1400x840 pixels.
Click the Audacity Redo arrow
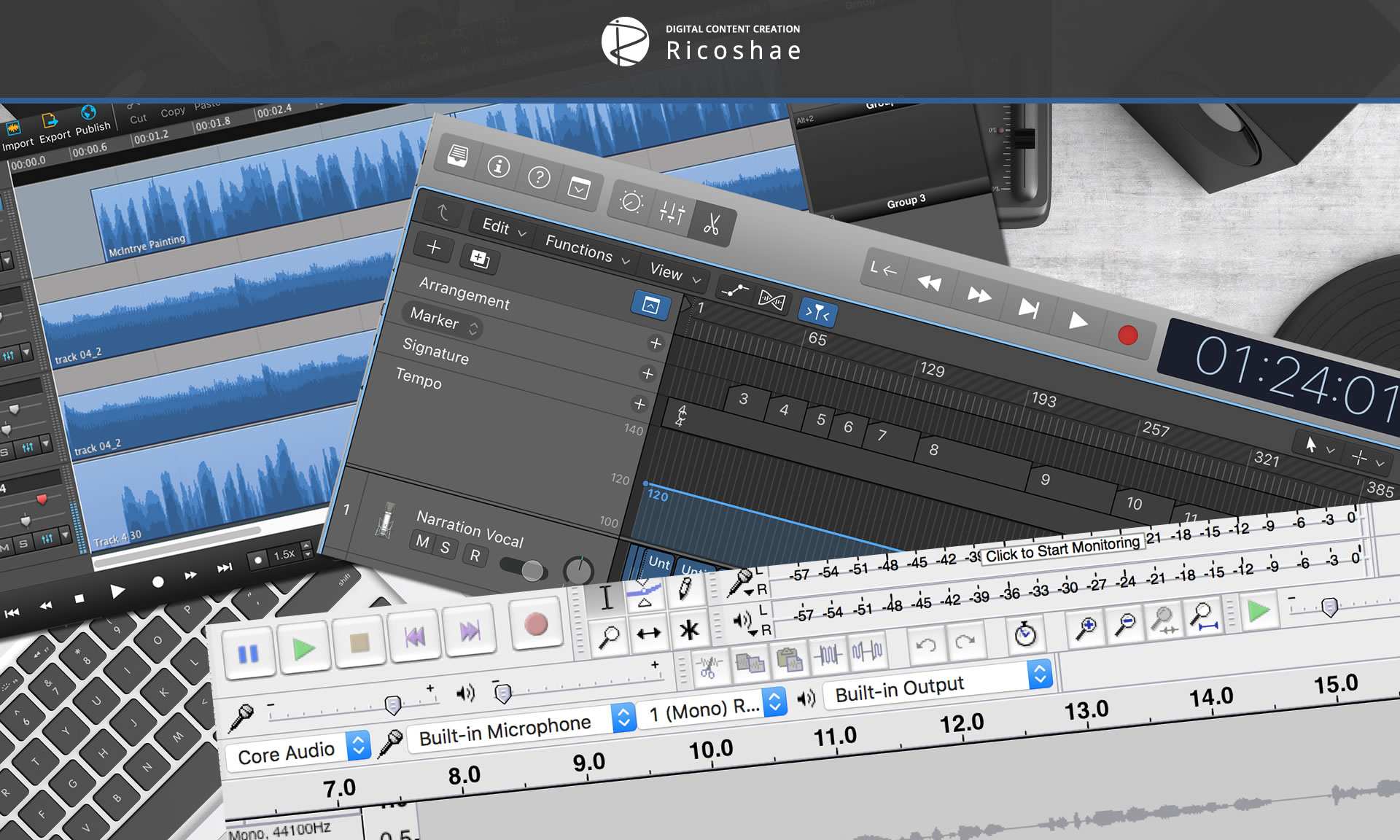(x=965, y=641)
